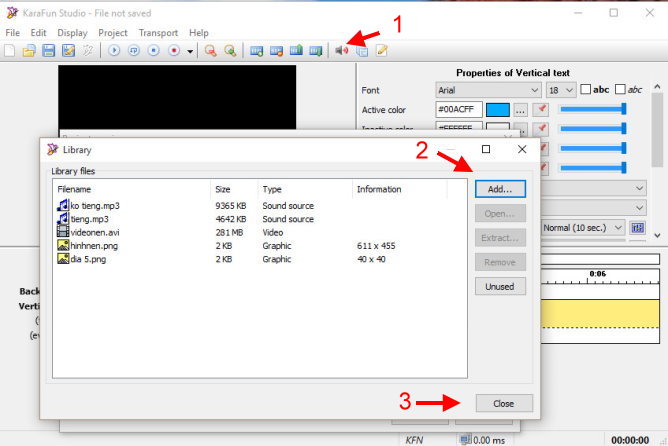Select the videonen.avi file in list
Viewport: 668px width, 446px height.
(95, 231)
